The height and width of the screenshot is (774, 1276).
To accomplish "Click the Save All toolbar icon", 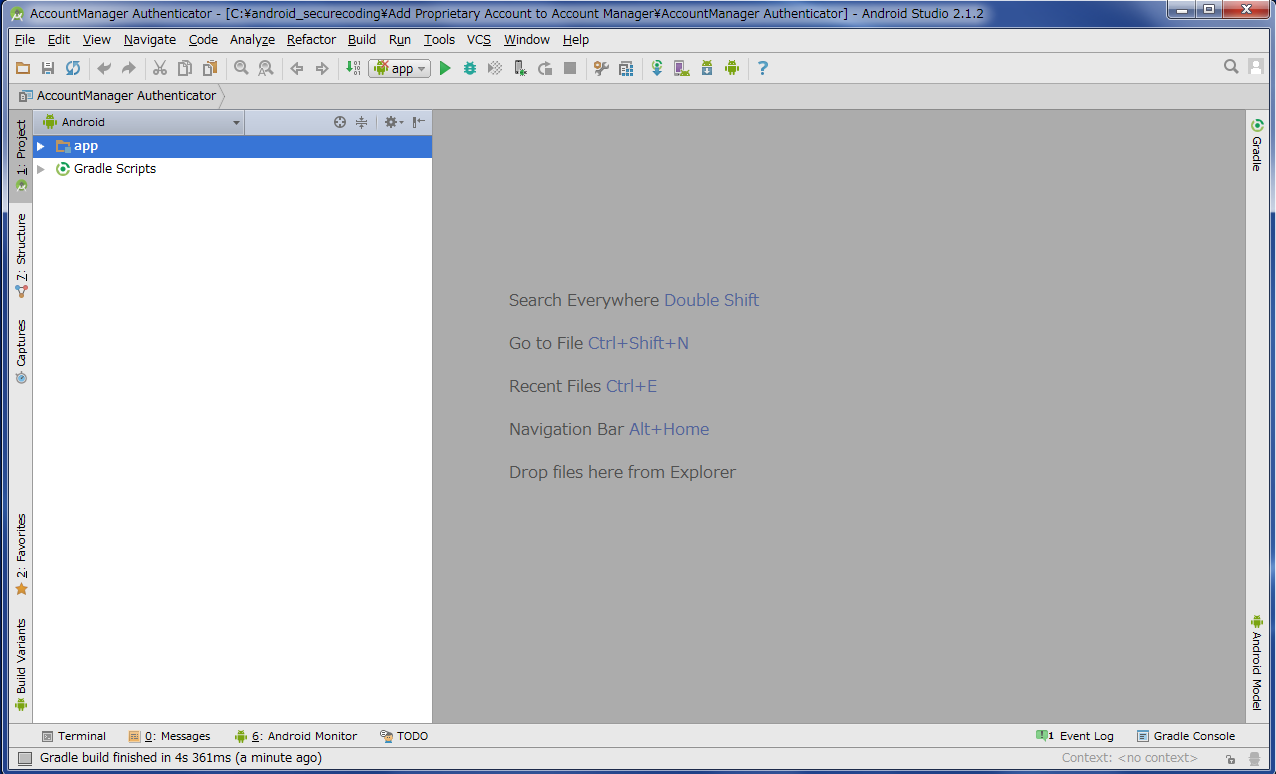I will click(48, 68).
